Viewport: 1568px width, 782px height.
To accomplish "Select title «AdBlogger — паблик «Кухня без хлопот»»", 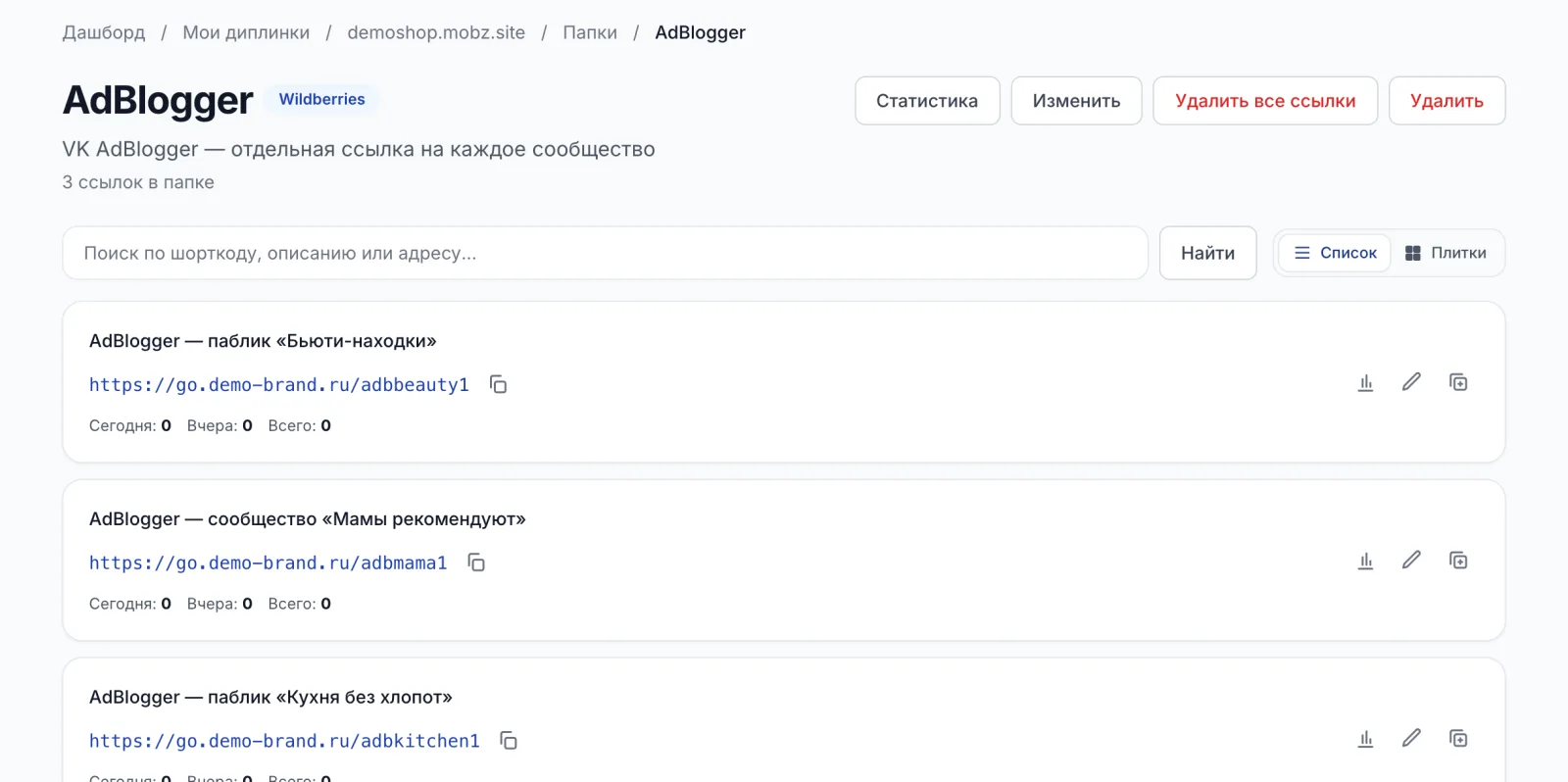I will pos(270,698).
